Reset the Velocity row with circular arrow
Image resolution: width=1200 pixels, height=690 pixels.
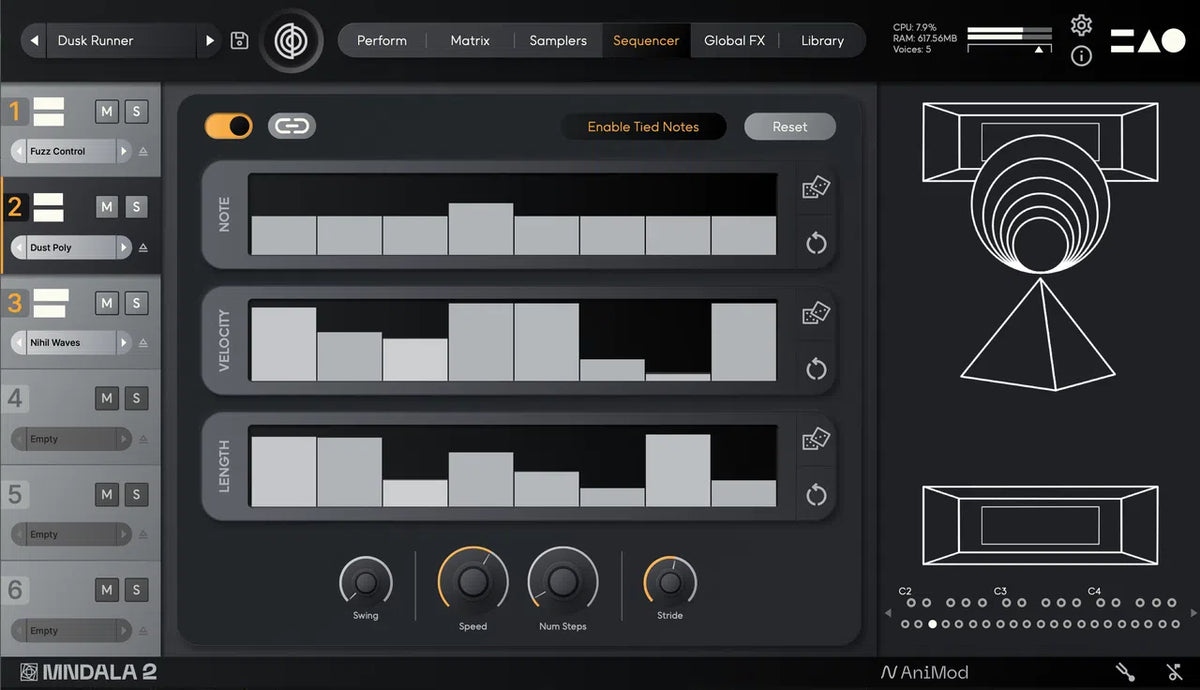816,369
